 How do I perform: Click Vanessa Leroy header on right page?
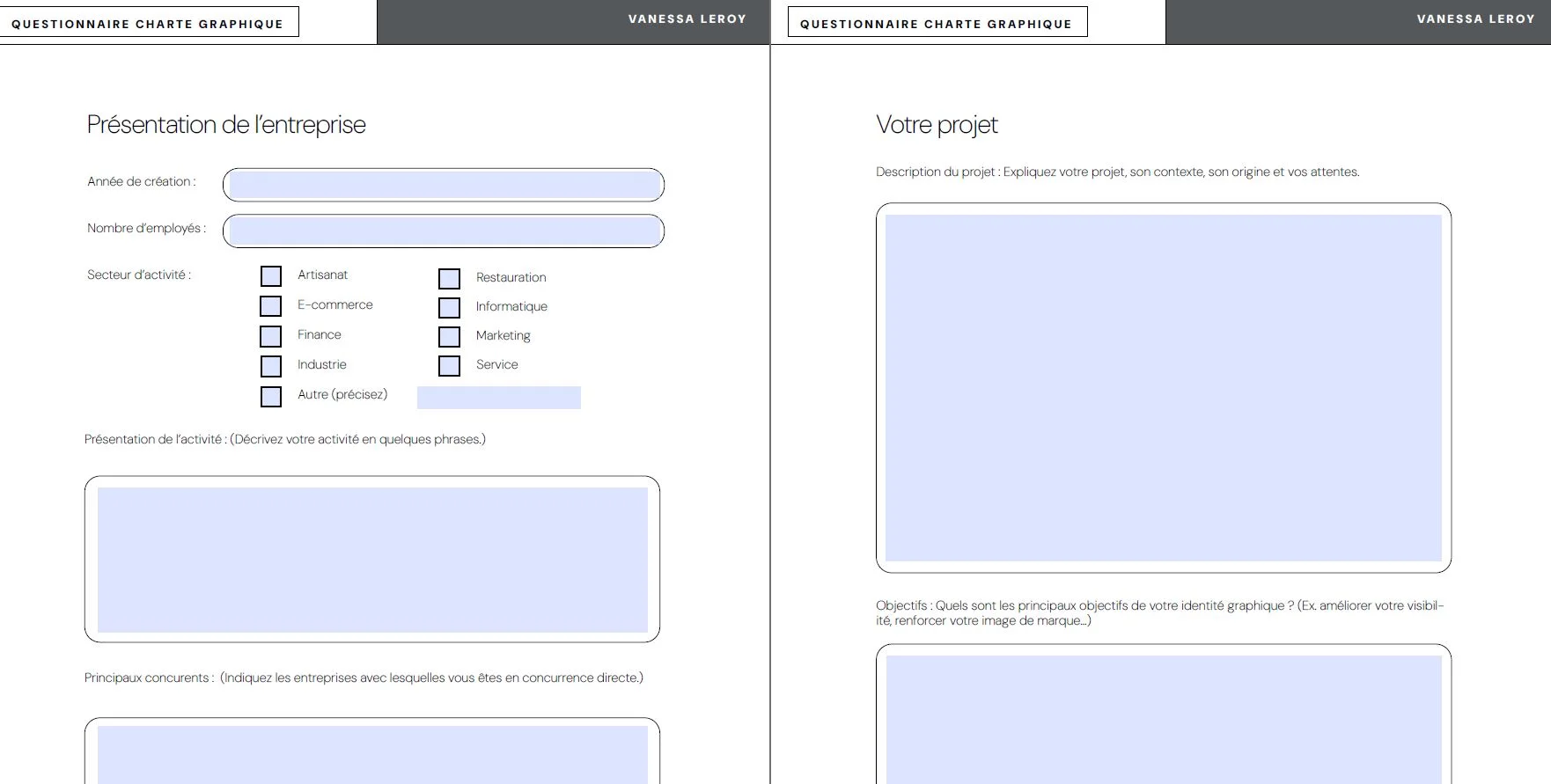pyautogui.click(x=1475, y=18)
